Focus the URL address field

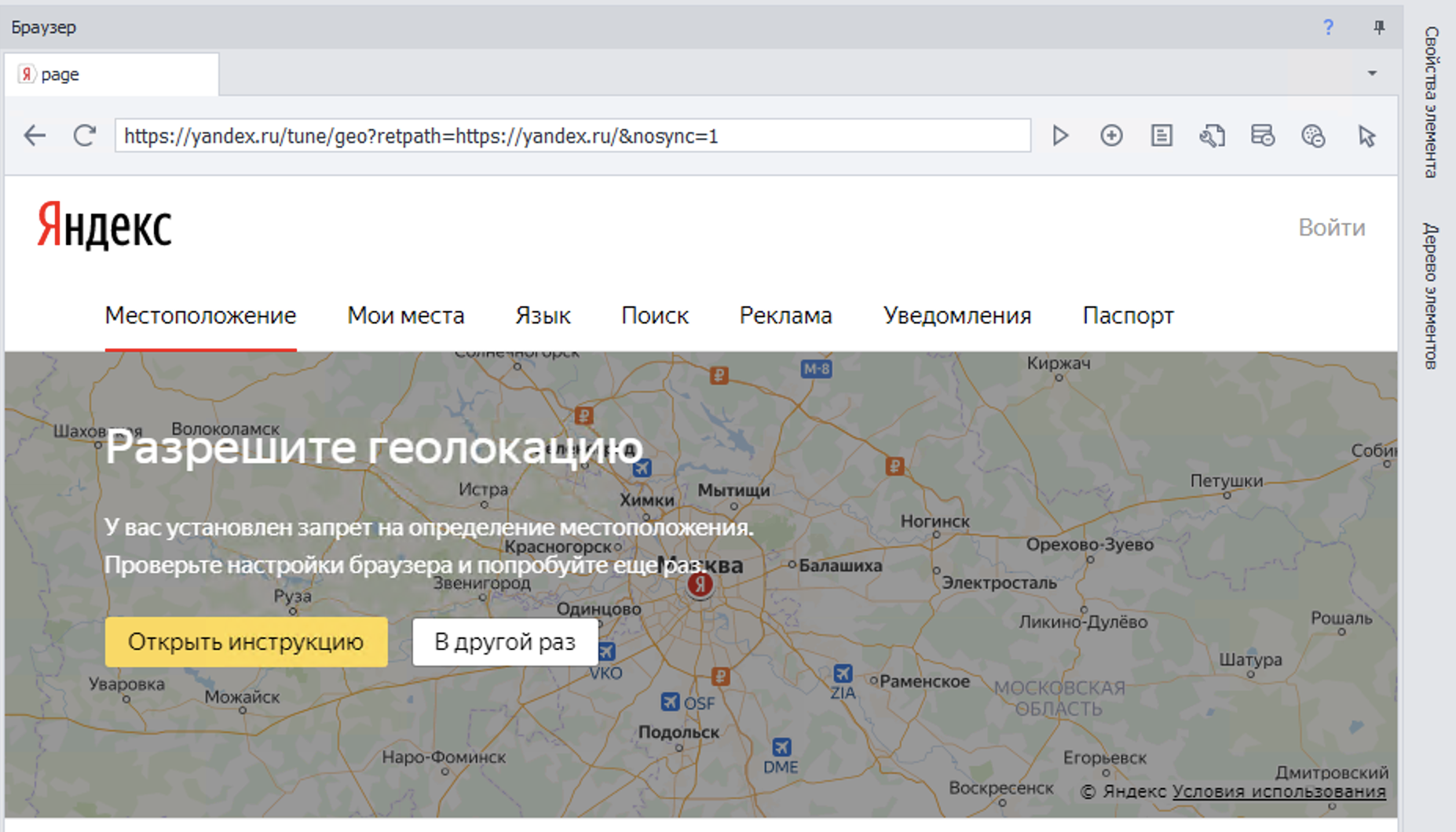[572, 136]
